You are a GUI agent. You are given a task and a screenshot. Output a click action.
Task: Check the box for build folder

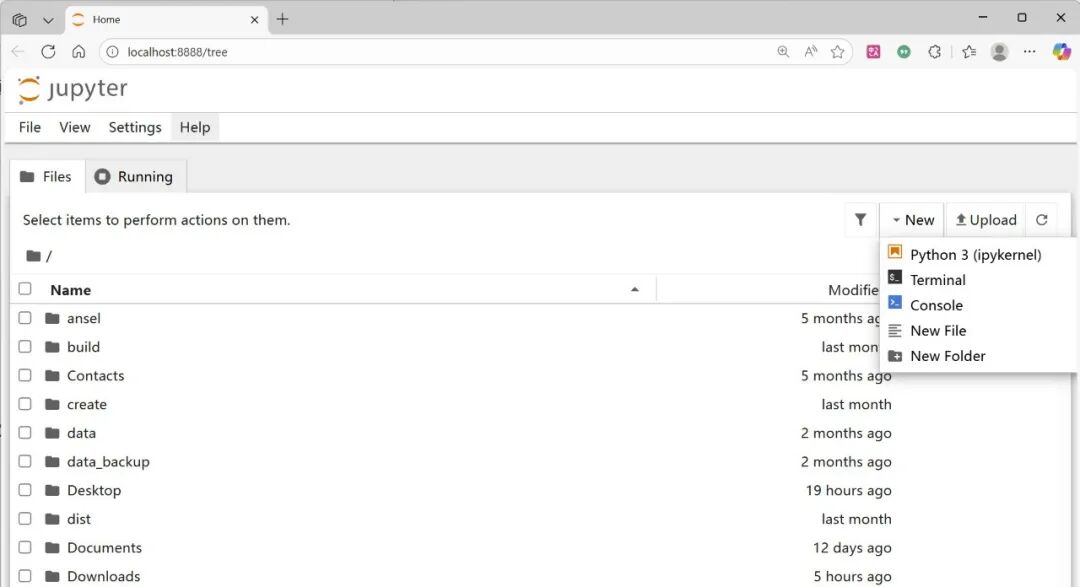[25, 347]
